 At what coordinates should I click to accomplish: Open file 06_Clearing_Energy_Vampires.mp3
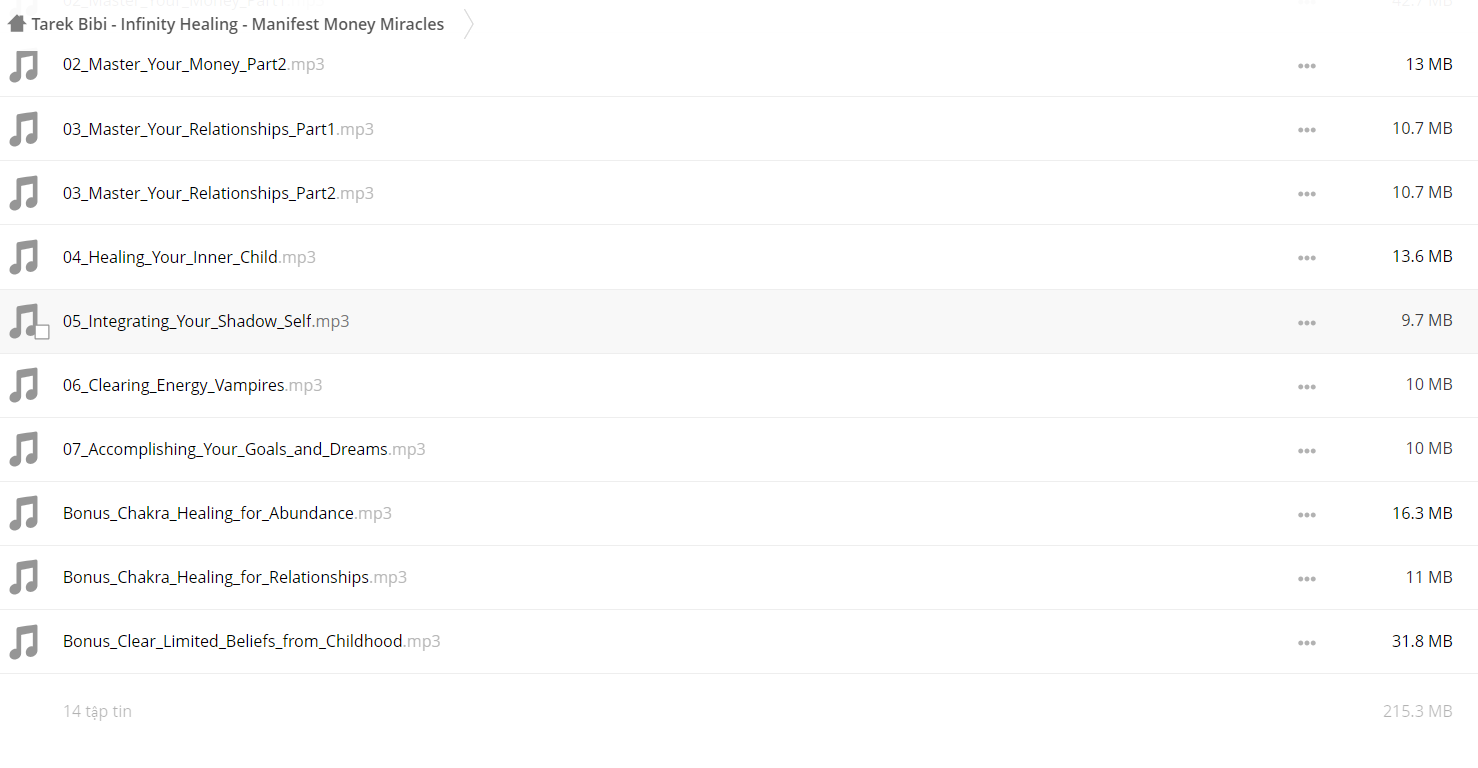(192, 385)
